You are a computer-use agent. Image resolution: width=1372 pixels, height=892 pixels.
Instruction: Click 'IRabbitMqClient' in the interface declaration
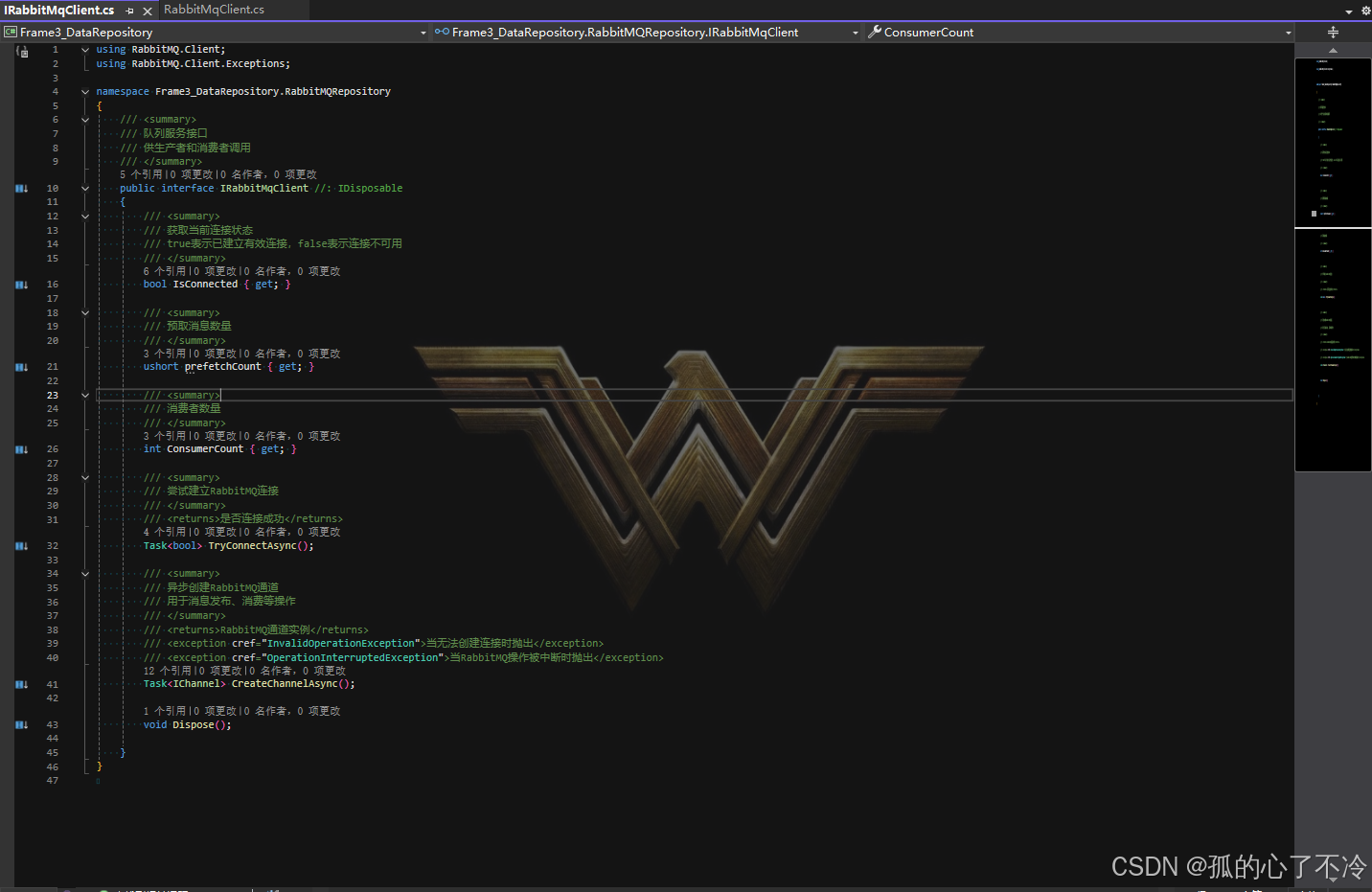pyautogui.click(x=264, y=189)
